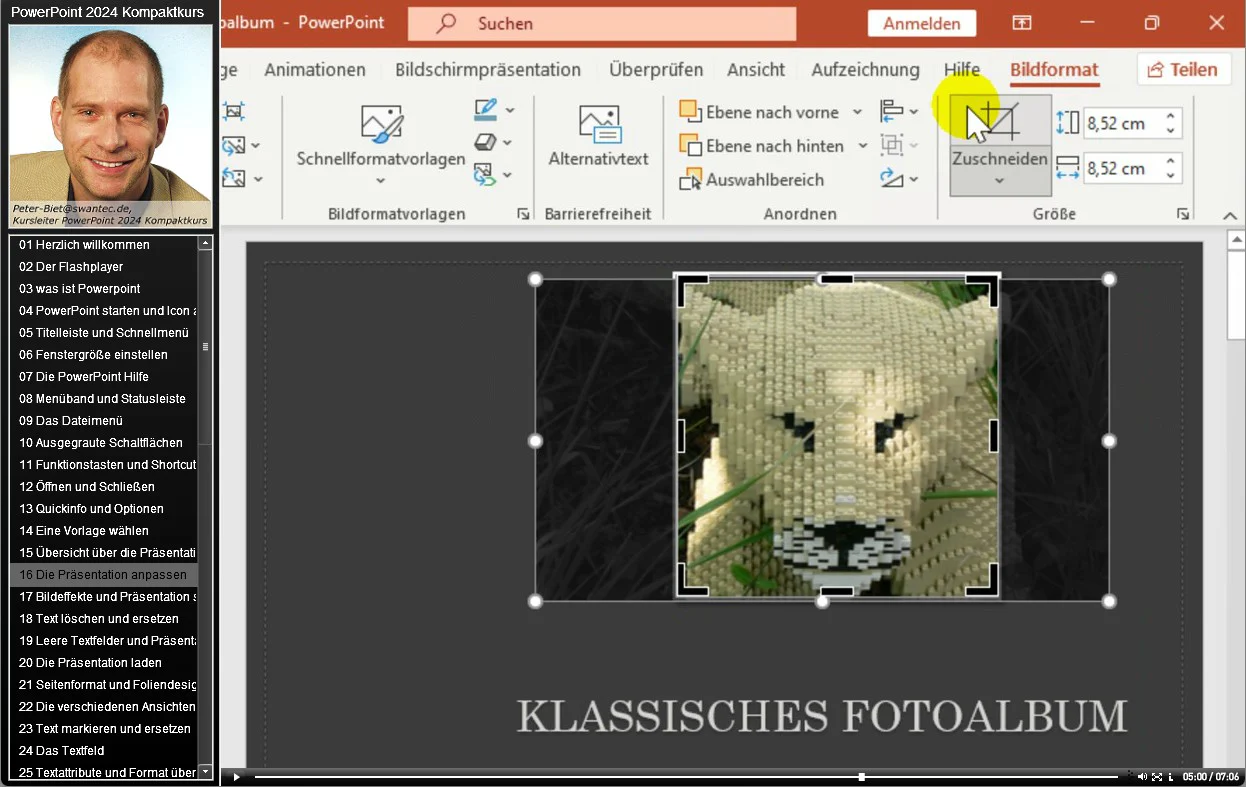
Task: Click Ebene nach hinten
Action: pos(762,146)
